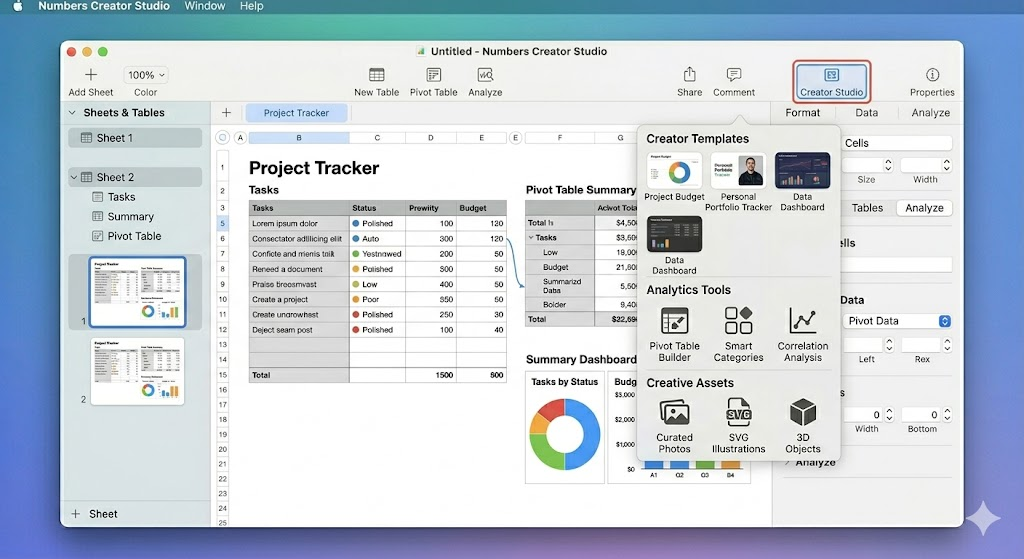Click the Pivot Table toolbar icon

(x=434, y=74)
